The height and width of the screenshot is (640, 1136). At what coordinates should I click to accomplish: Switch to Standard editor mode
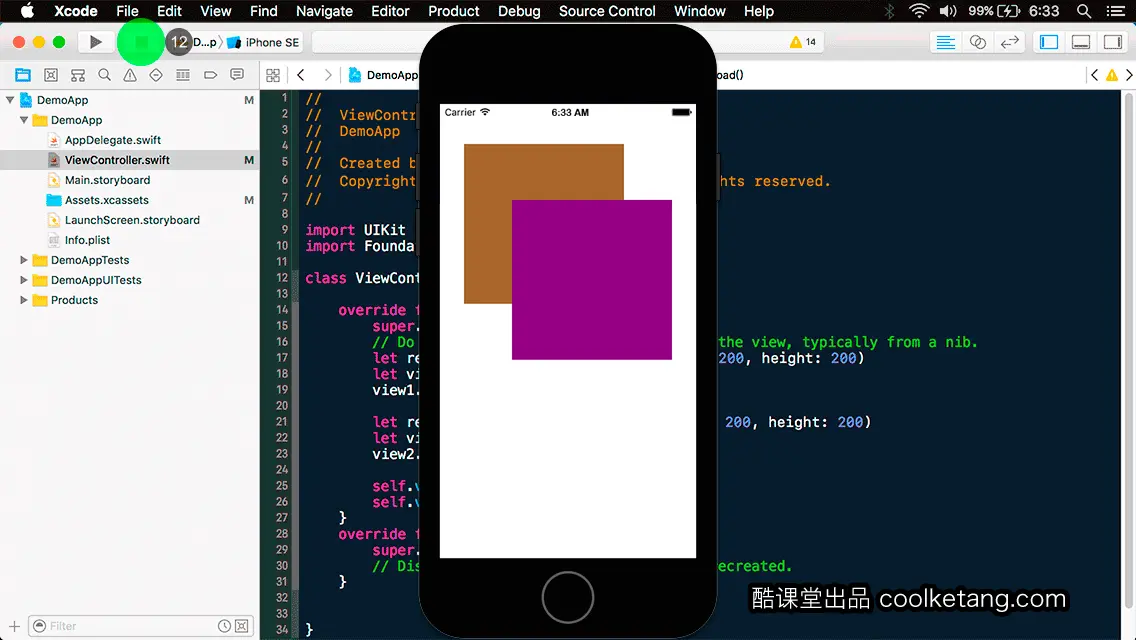[x=945, y=42]
